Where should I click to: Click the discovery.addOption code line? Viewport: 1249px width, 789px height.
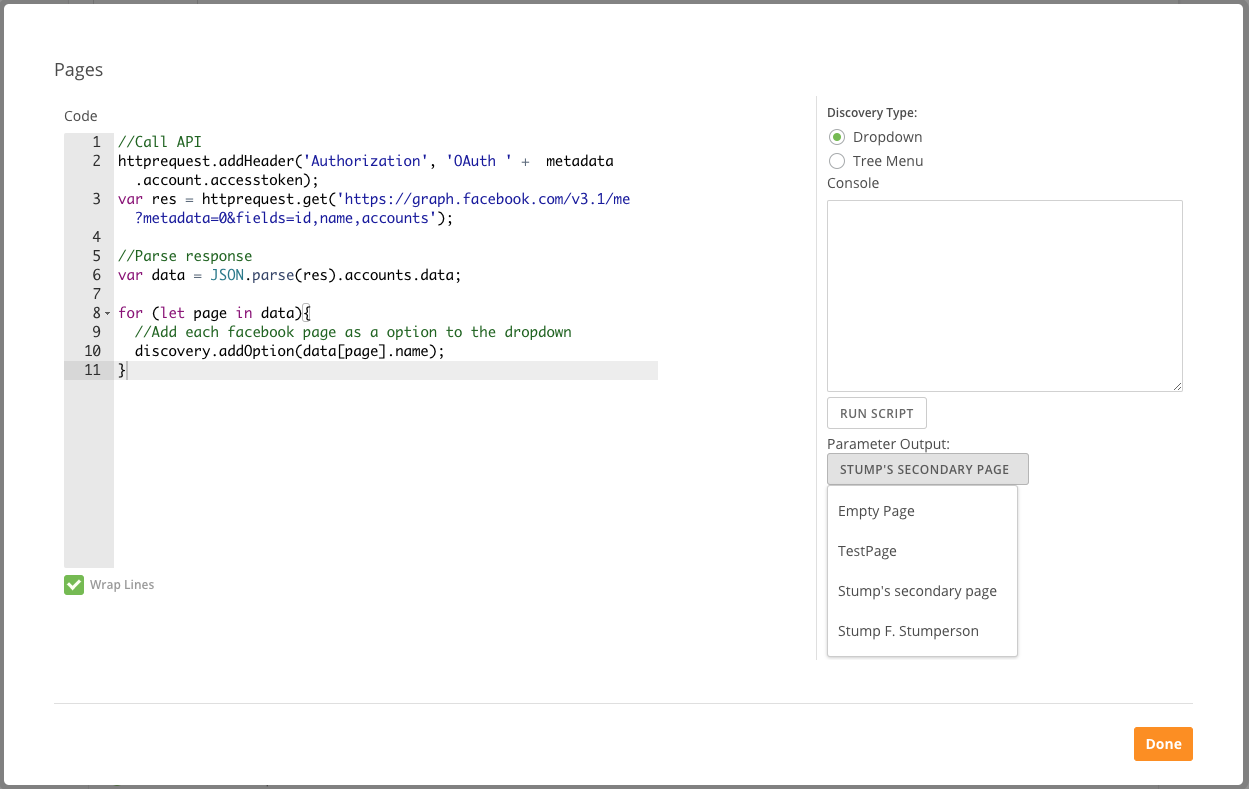tap(288, 352)
